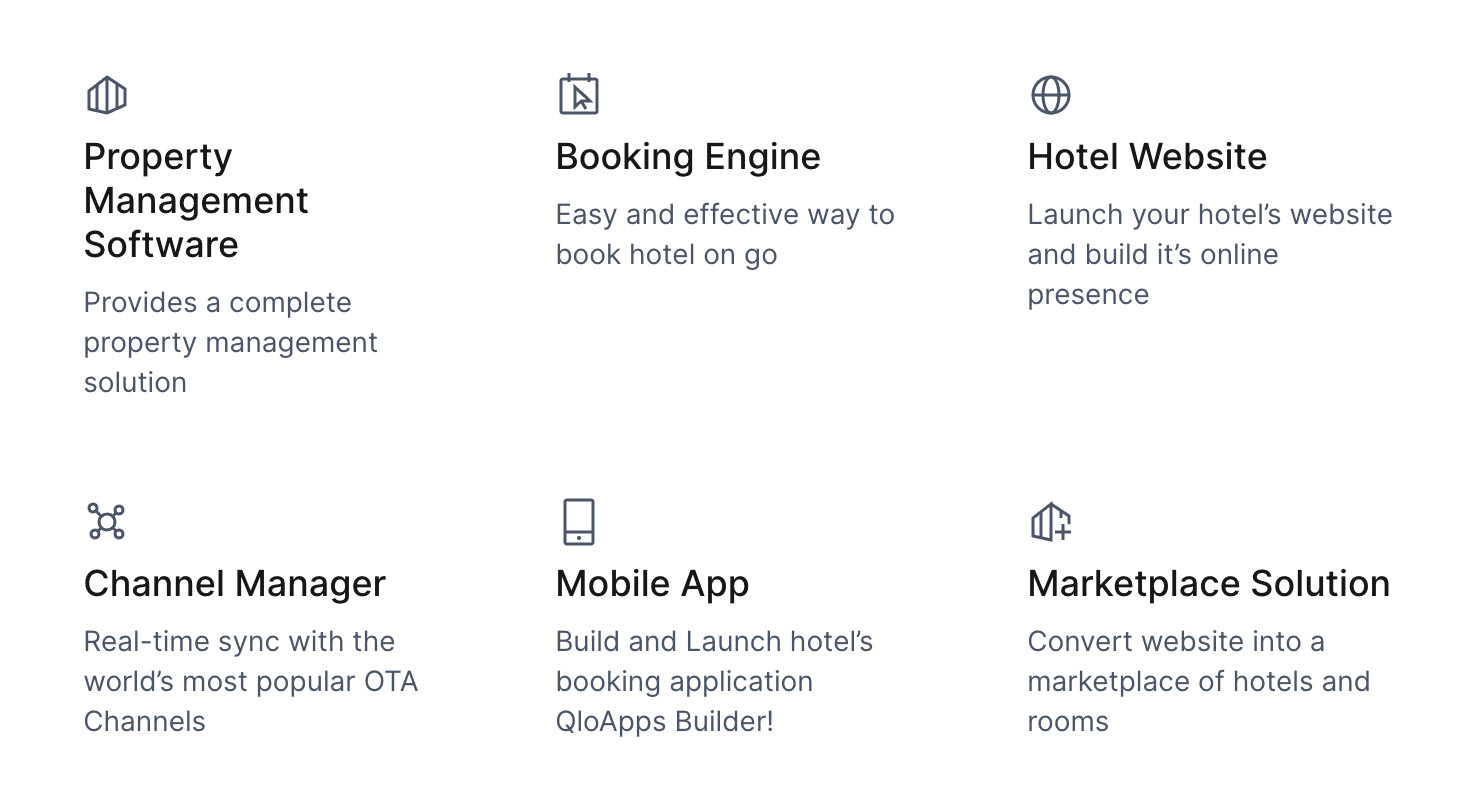Click the Marketplace Solution building-plus icon

1050,522
